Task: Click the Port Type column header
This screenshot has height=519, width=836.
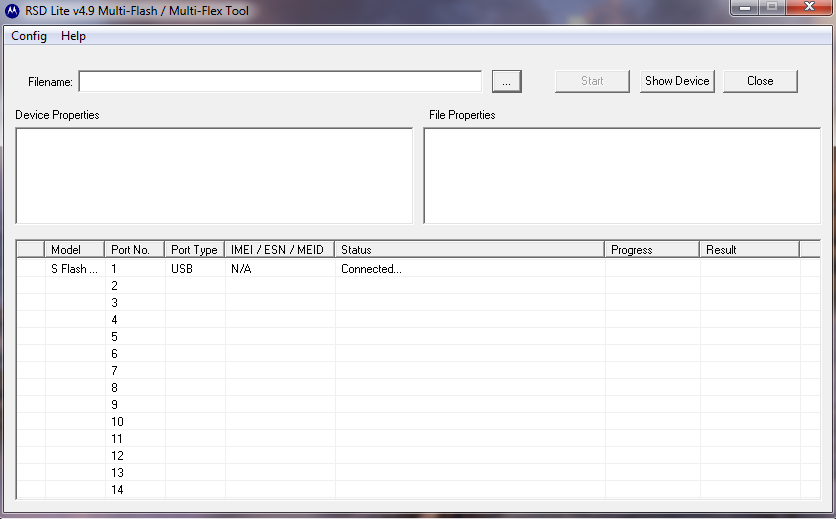Action: click(x=194, y=250)
